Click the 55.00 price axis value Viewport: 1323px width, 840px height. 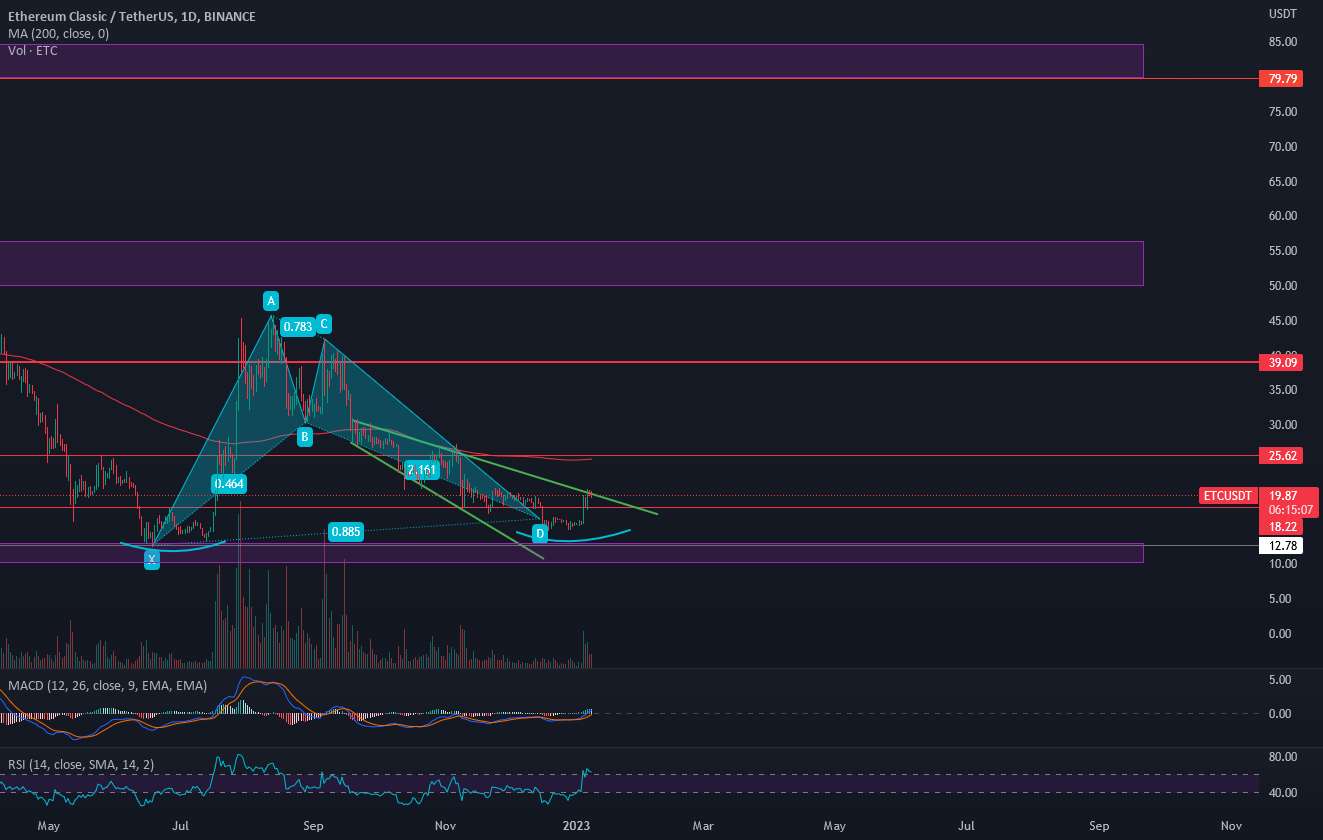tap(1283, 251)
